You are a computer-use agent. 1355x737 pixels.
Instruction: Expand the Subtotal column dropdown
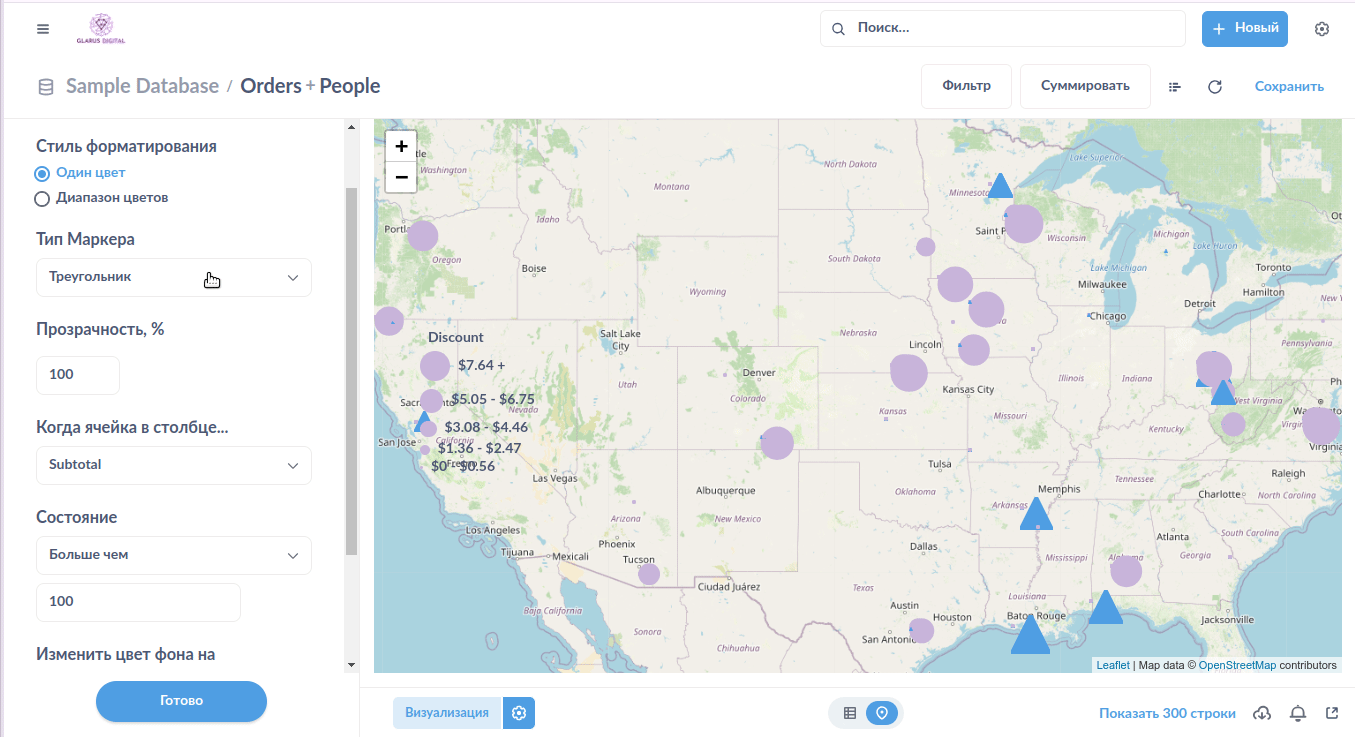click(x=174, y=465)
